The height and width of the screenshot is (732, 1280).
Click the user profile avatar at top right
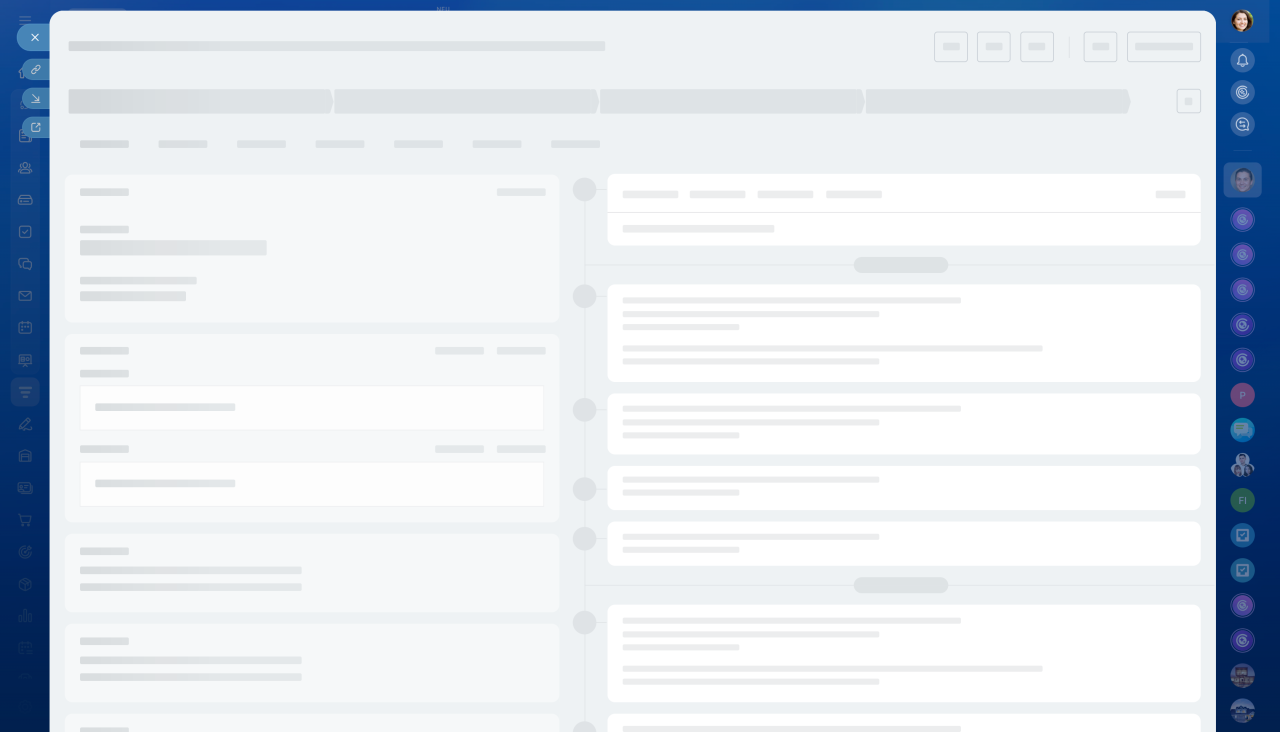click(x=1242, y=21)
